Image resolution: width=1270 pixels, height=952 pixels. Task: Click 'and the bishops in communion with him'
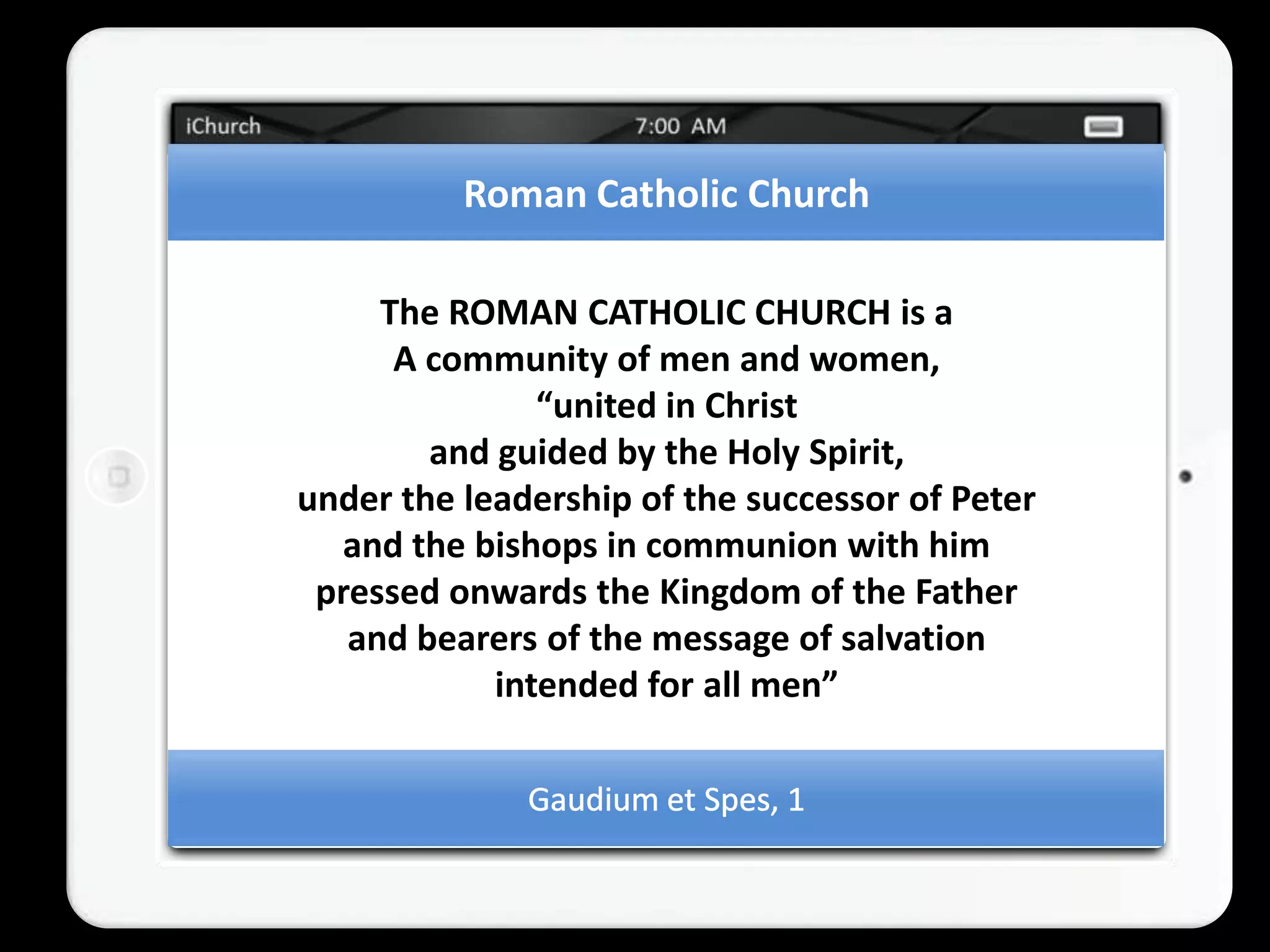pos(666,545)
